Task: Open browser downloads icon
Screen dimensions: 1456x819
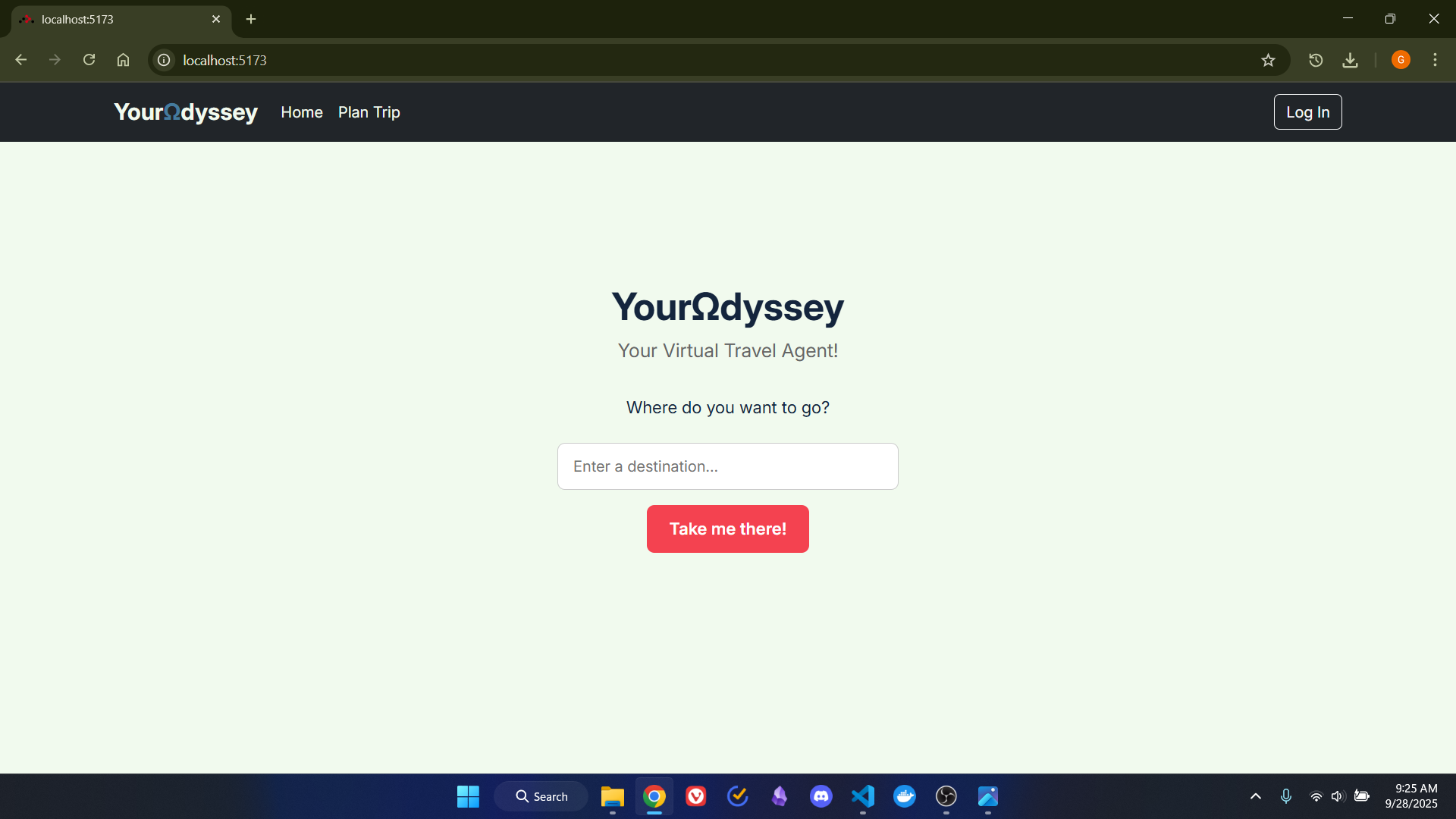Action: click(x=1350, y=60)
